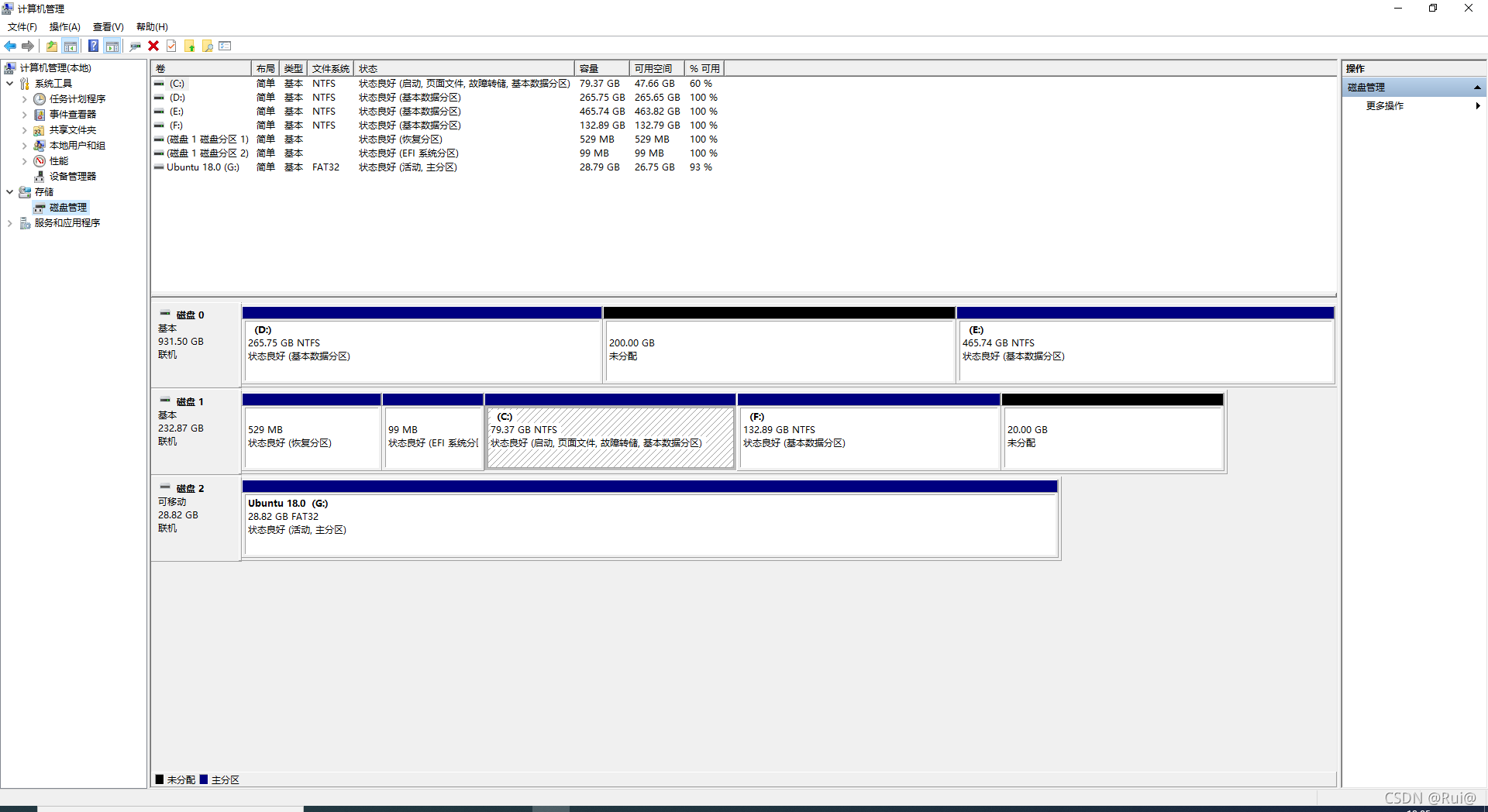Expand the 事件查看器 node
The width and height of the screenshot is (1488, 812).
24,115
